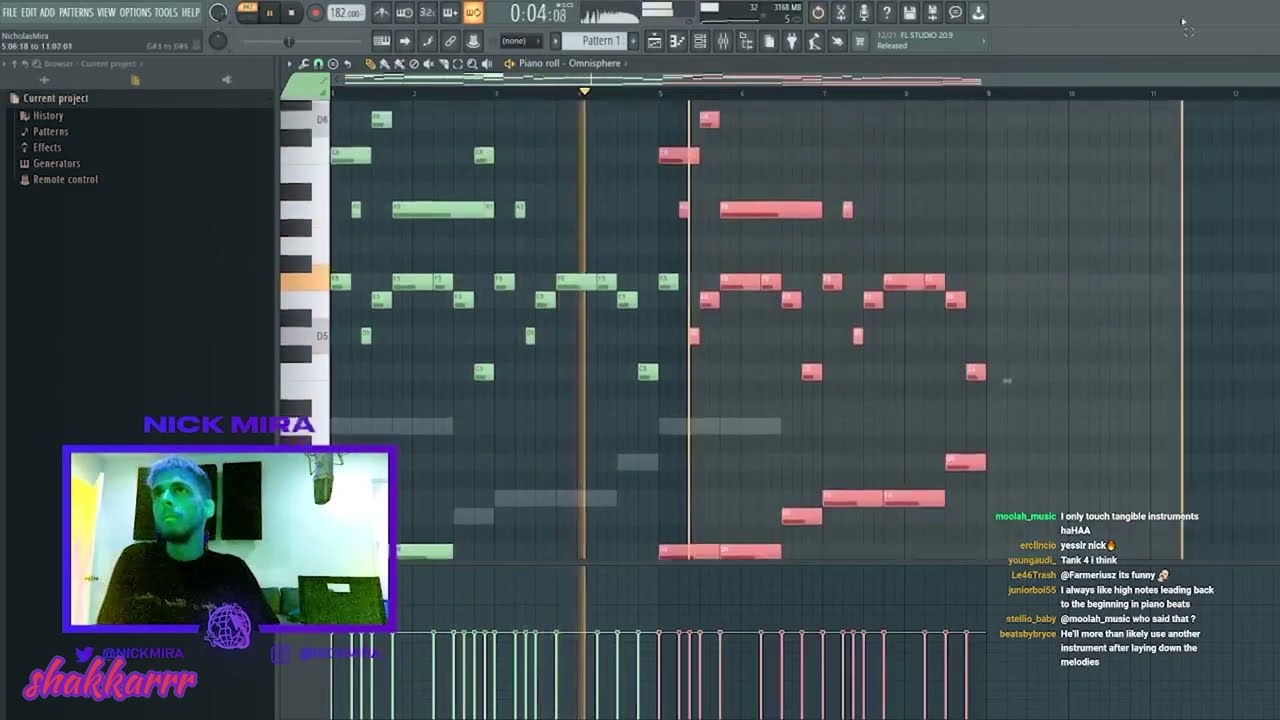
Task: Toggle typing keyboard to piano icon
Action: (381, 41)
